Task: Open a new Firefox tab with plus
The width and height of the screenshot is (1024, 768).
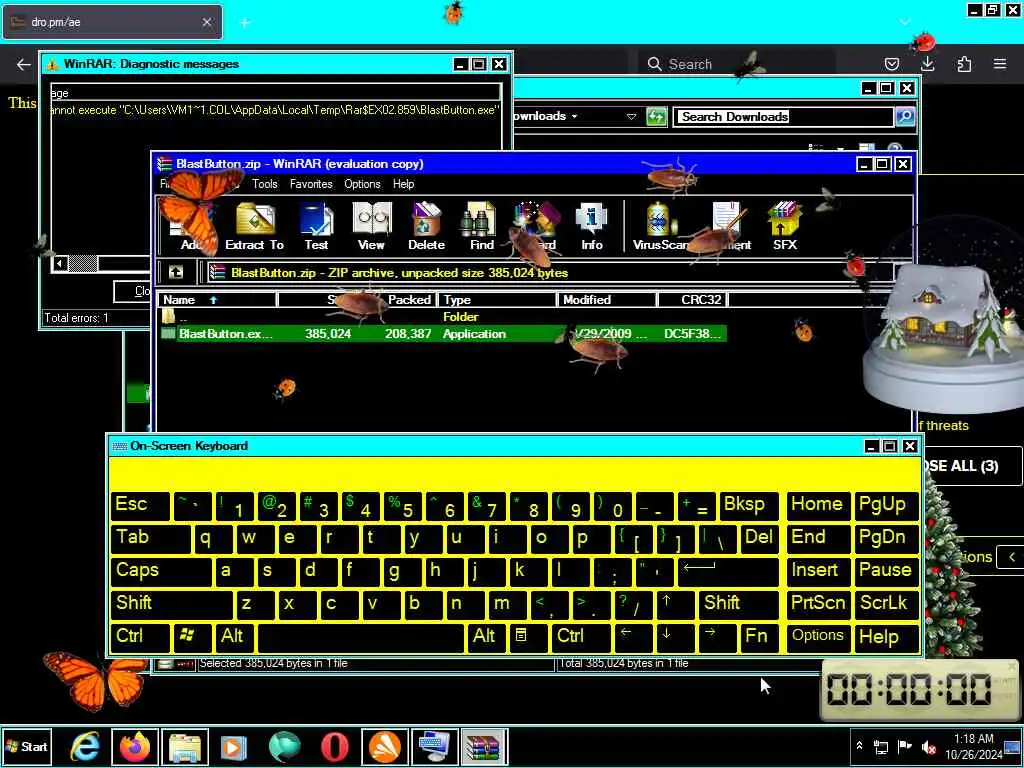Action: [245, 23]
